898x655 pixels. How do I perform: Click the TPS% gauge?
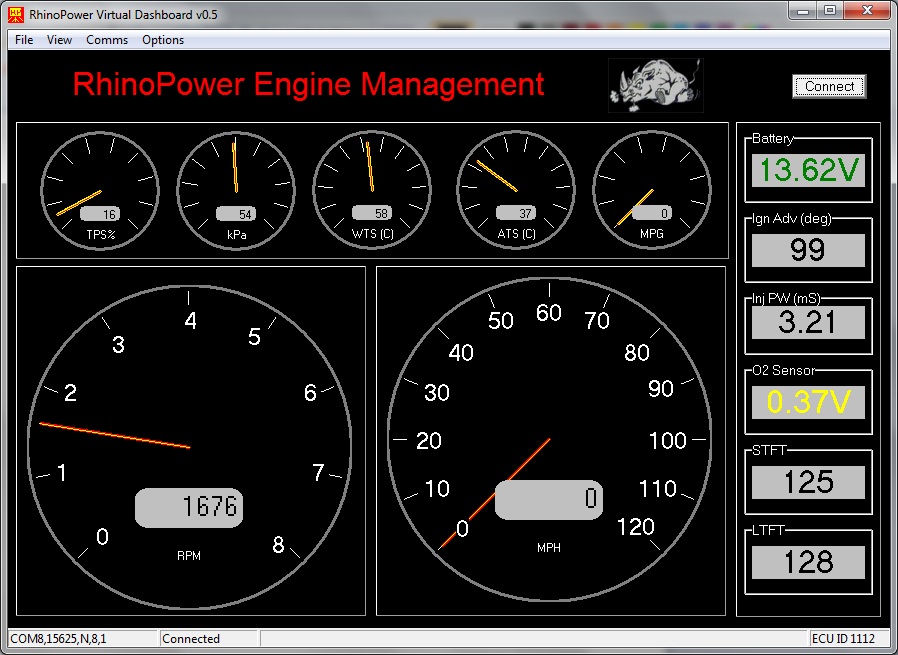coord(100,190)
